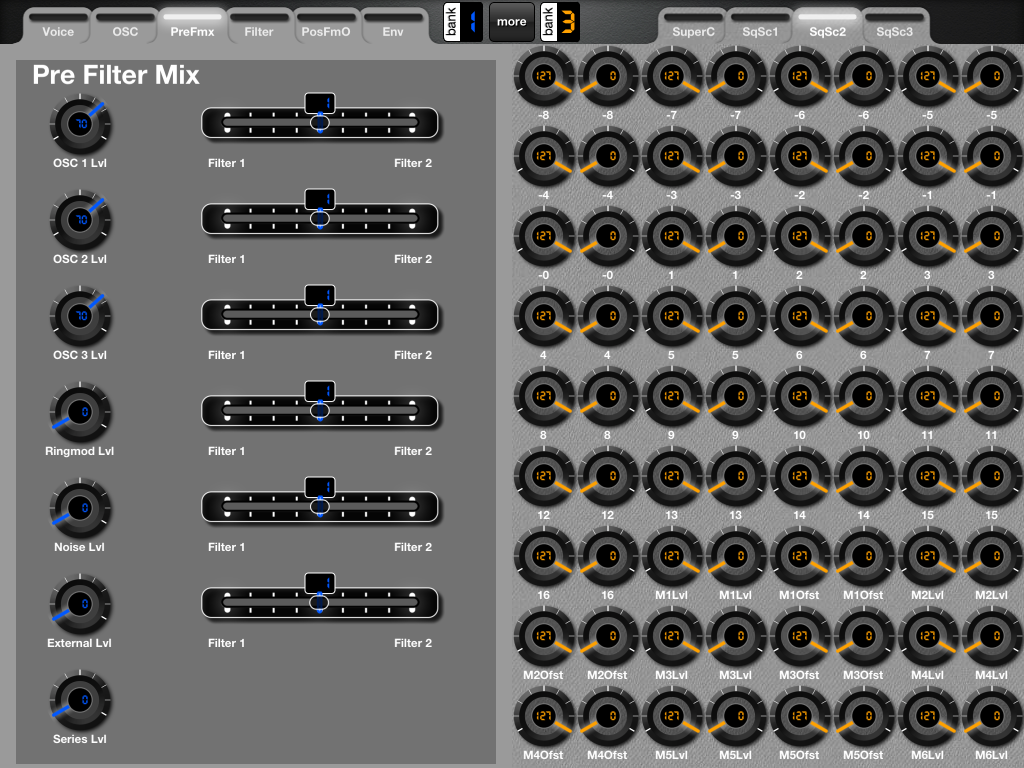Open the PosFmO tab
The width and height of the screenshot is (1024, 768).
325,26
